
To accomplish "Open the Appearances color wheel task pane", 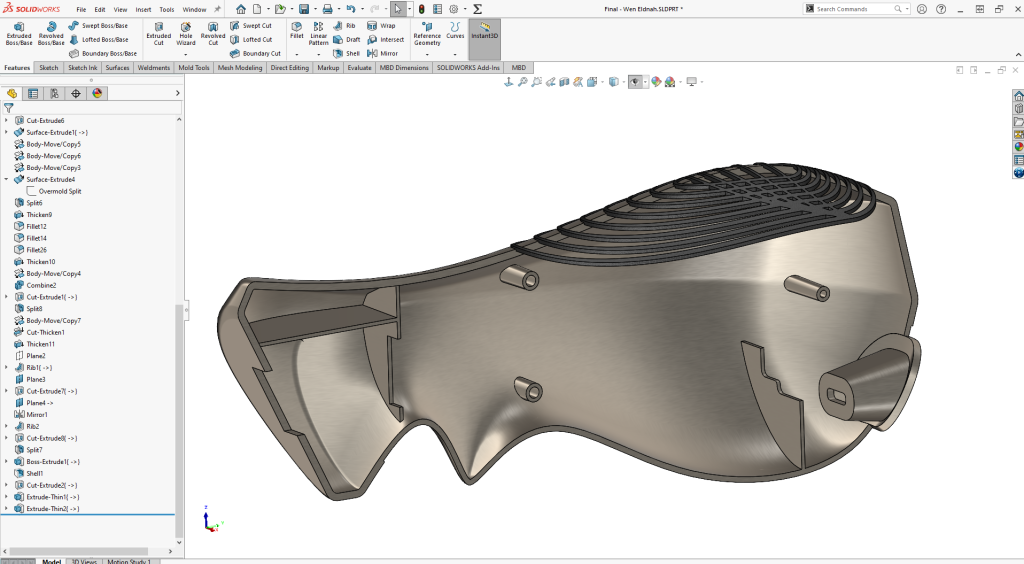I will 1018,146.
